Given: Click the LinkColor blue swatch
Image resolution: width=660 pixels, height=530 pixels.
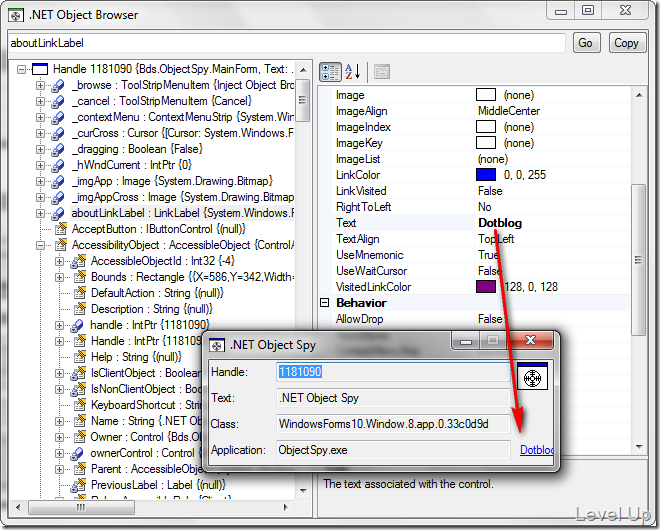Looking at the screenshot, I should pos(486,175).
